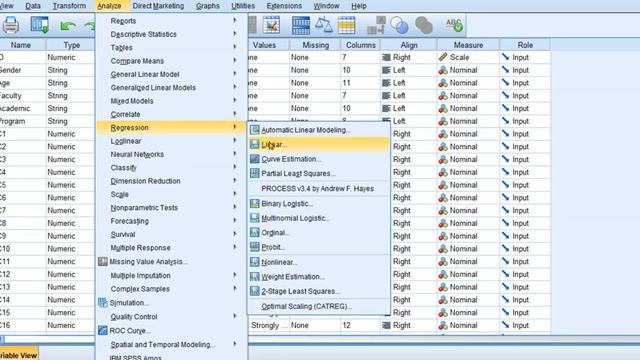Open the Graphs menu
The height and width of the screenshot is (360, 640).
208,6
